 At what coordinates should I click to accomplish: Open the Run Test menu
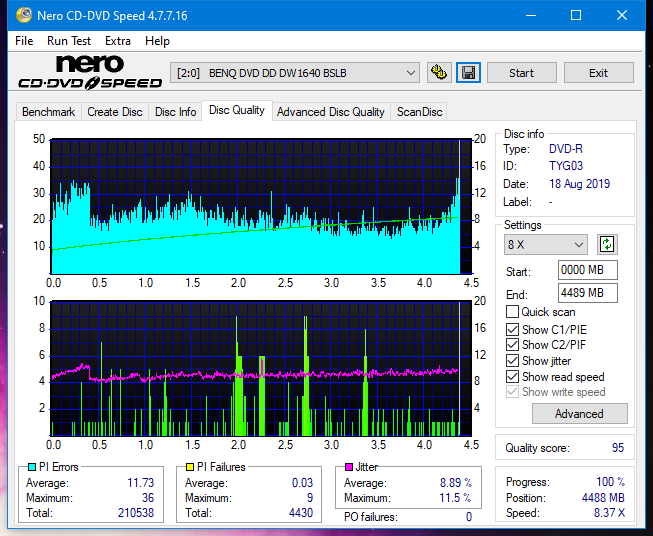[69, 41]
